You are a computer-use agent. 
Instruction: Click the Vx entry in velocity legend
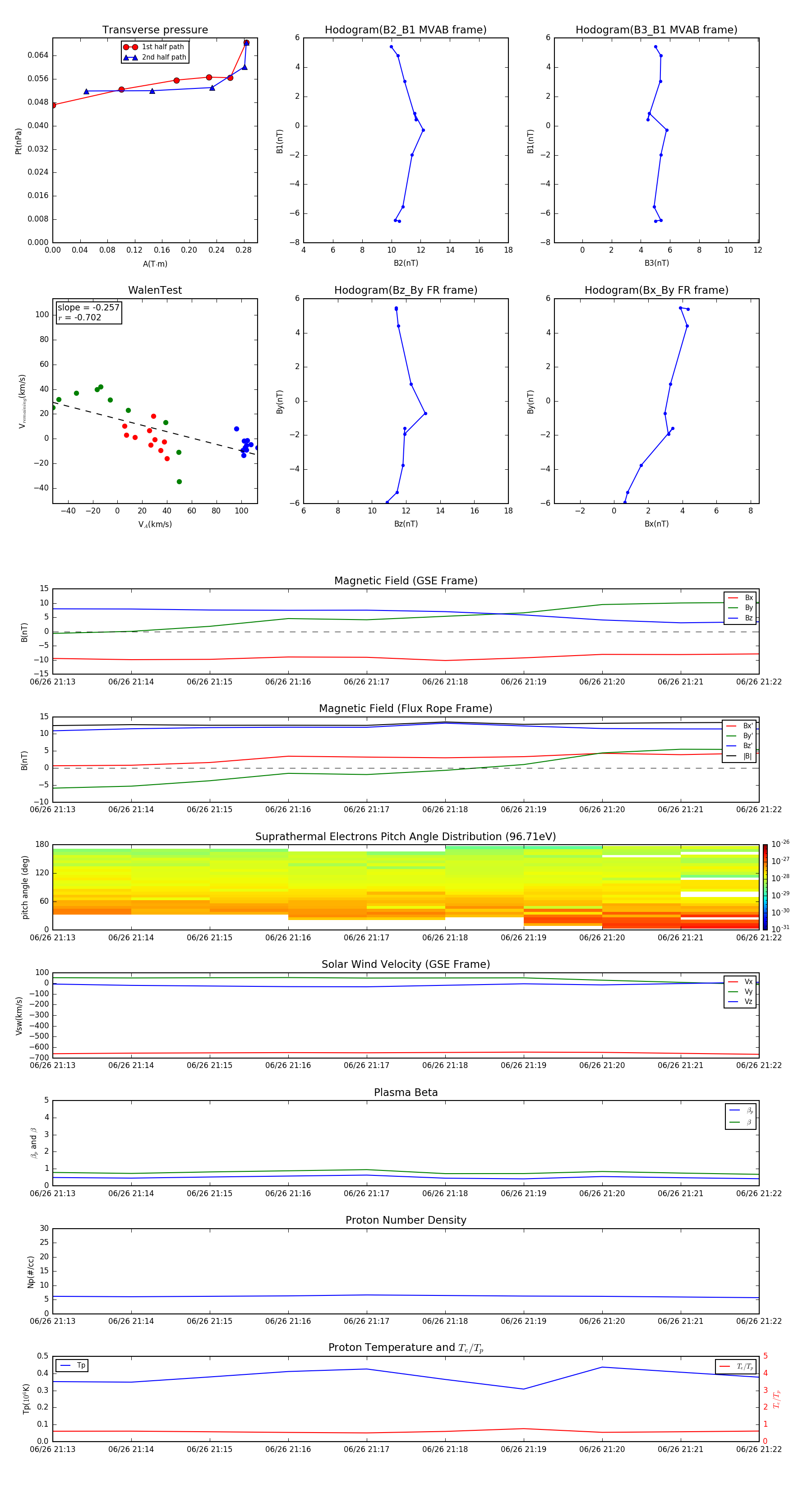(740, 981)
